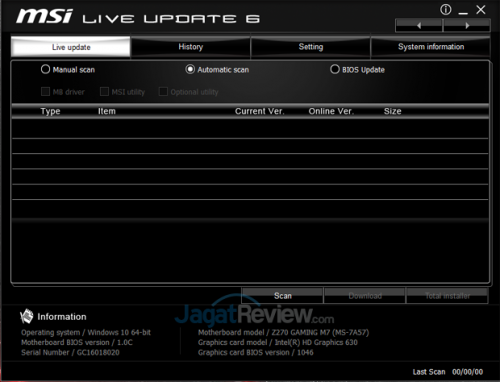Screen dimensions: 500x382
Task: Click Graphics card model Intel HD text
Action: (x=278, y=342)
